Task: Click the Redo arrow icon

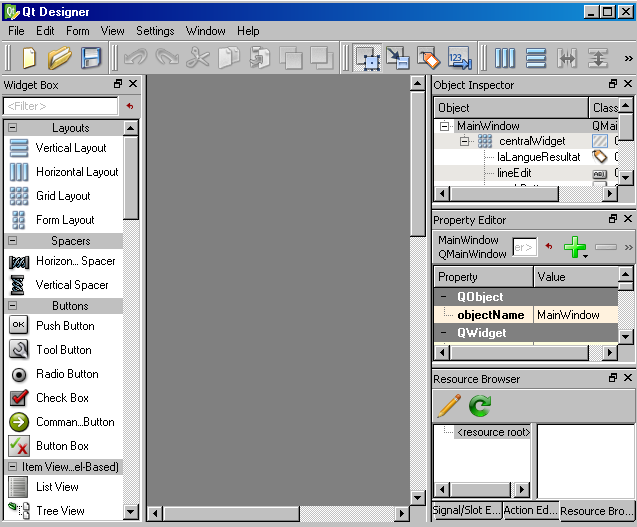Action: [167, 58]
